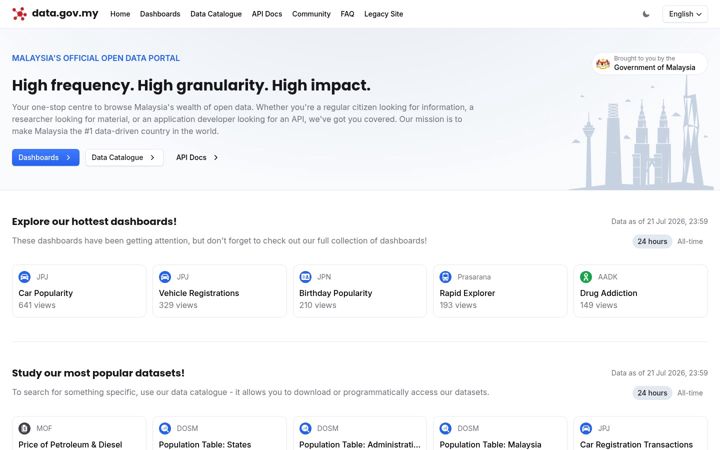Viewport: 720px width, 450px height.
Task: Open the Community nav item
Action: 311,14
